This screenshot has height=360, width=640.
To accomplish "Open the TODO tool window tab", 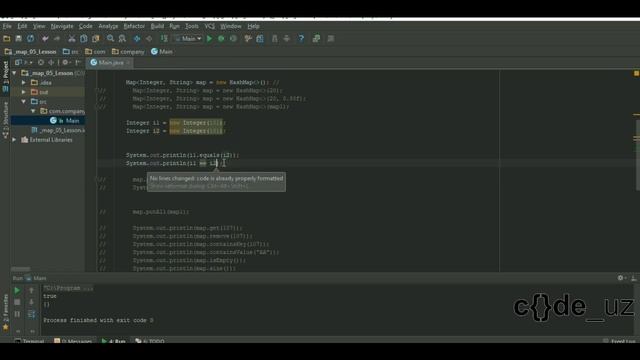I will [149, 341].
